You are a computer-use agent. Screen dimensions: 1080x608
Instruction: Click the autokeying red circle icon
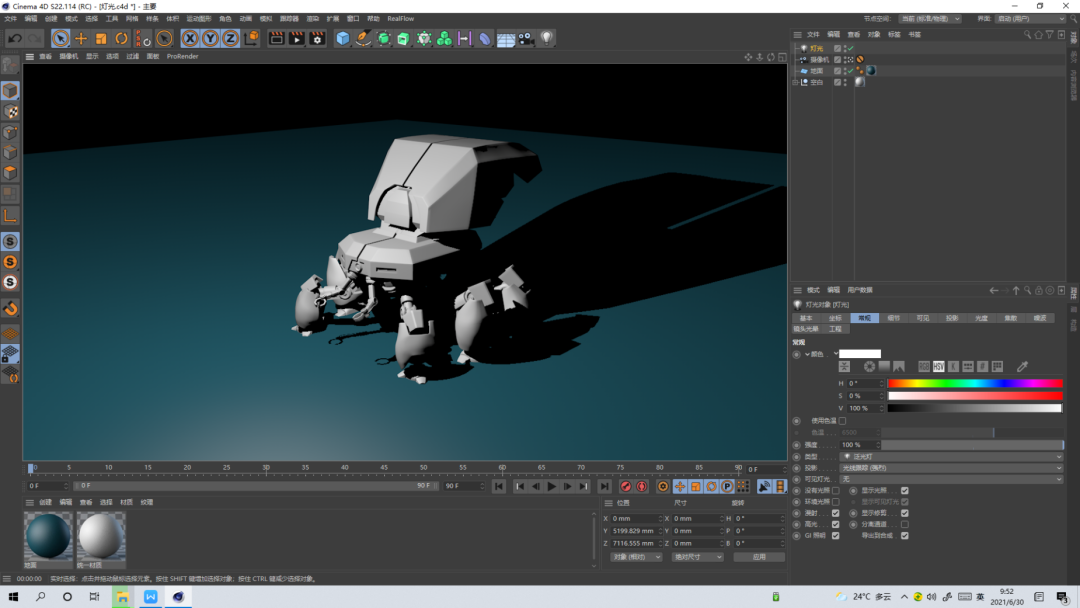point(641,487)
